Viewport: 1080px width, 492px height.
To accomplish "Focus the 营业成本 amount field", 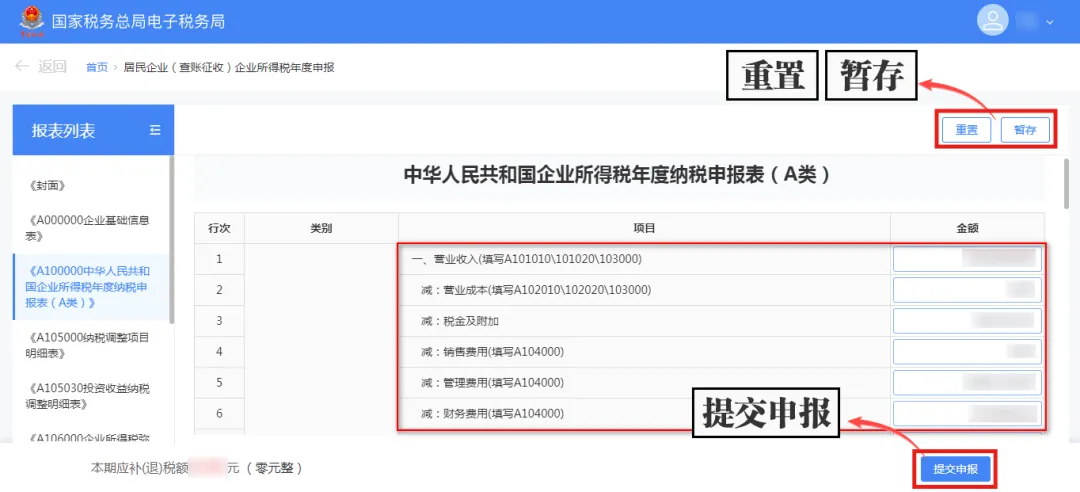I will click(967, 290).
